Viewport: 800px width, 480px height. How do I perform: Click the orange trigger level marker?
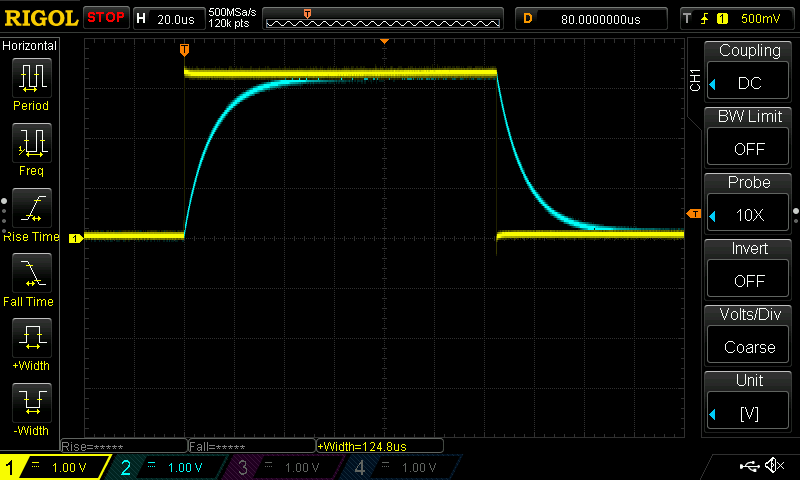point(693,214)
